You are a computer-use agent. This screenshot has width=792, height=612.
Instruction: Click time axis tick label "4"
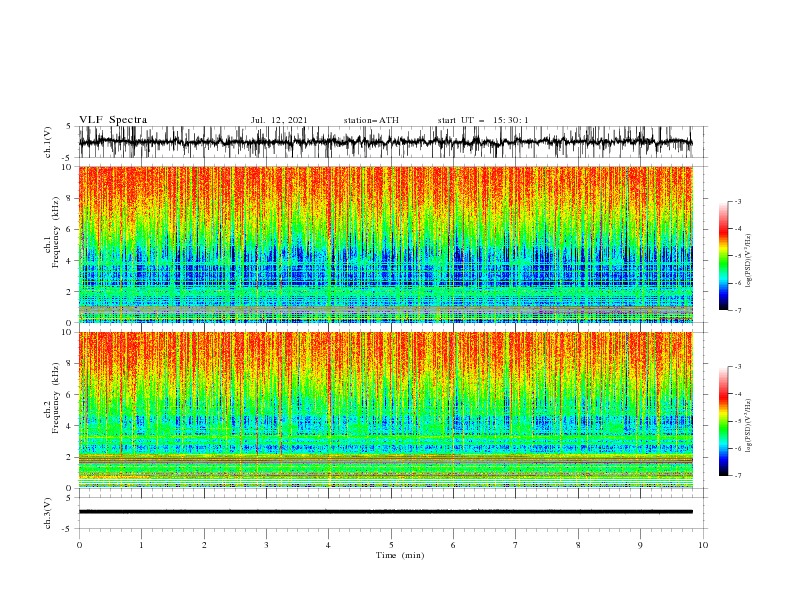[x=329, y=545]
